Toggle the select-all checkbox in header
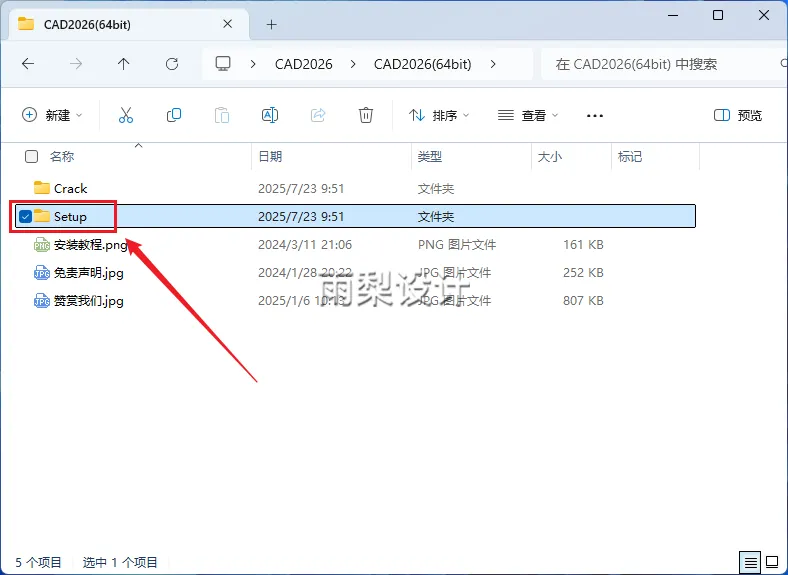This screenshot has height=575, width=788. [31, 156]
